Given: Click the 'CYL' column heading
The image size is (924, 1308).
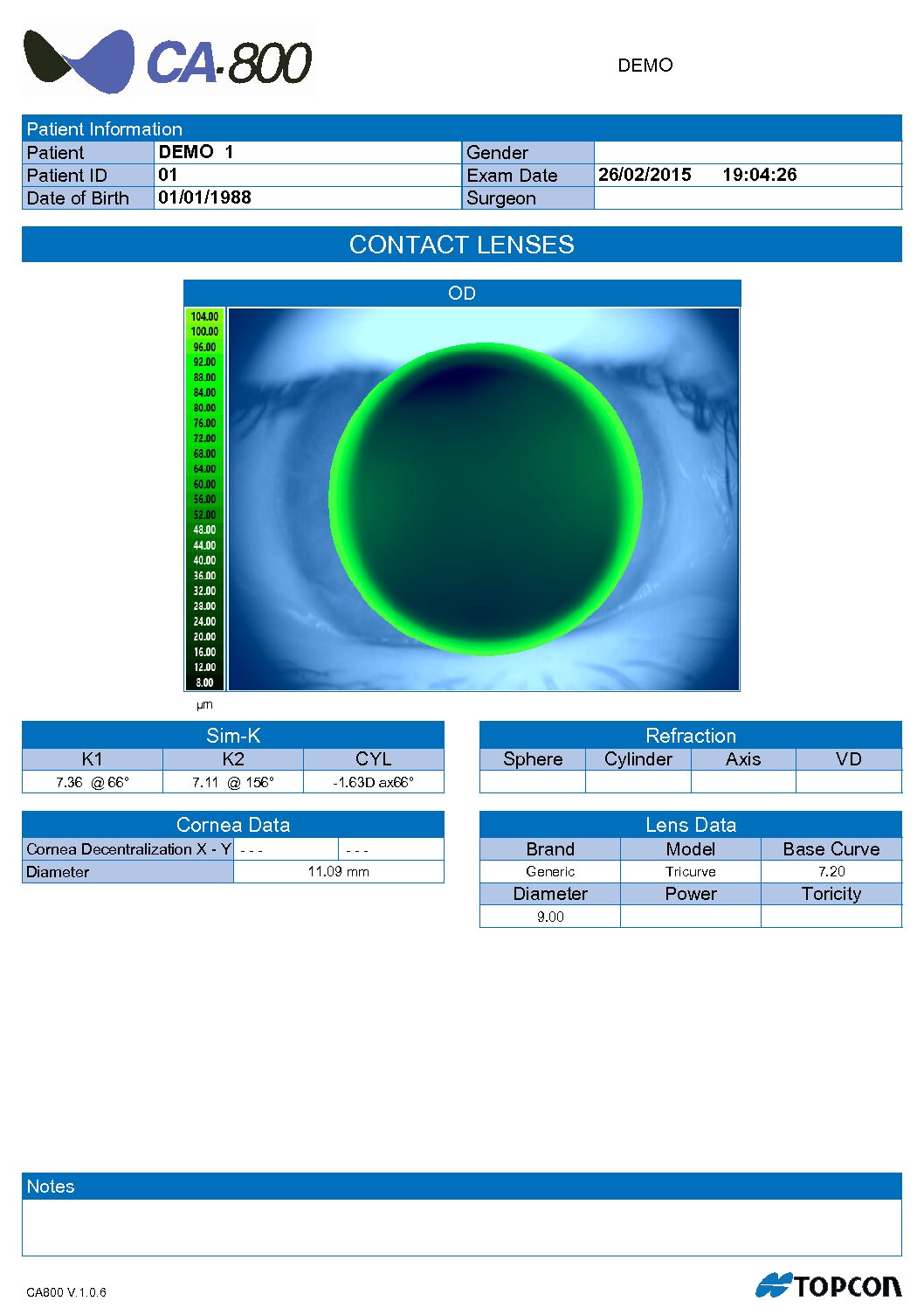Looking at the screenshot, I should [374, 759].
